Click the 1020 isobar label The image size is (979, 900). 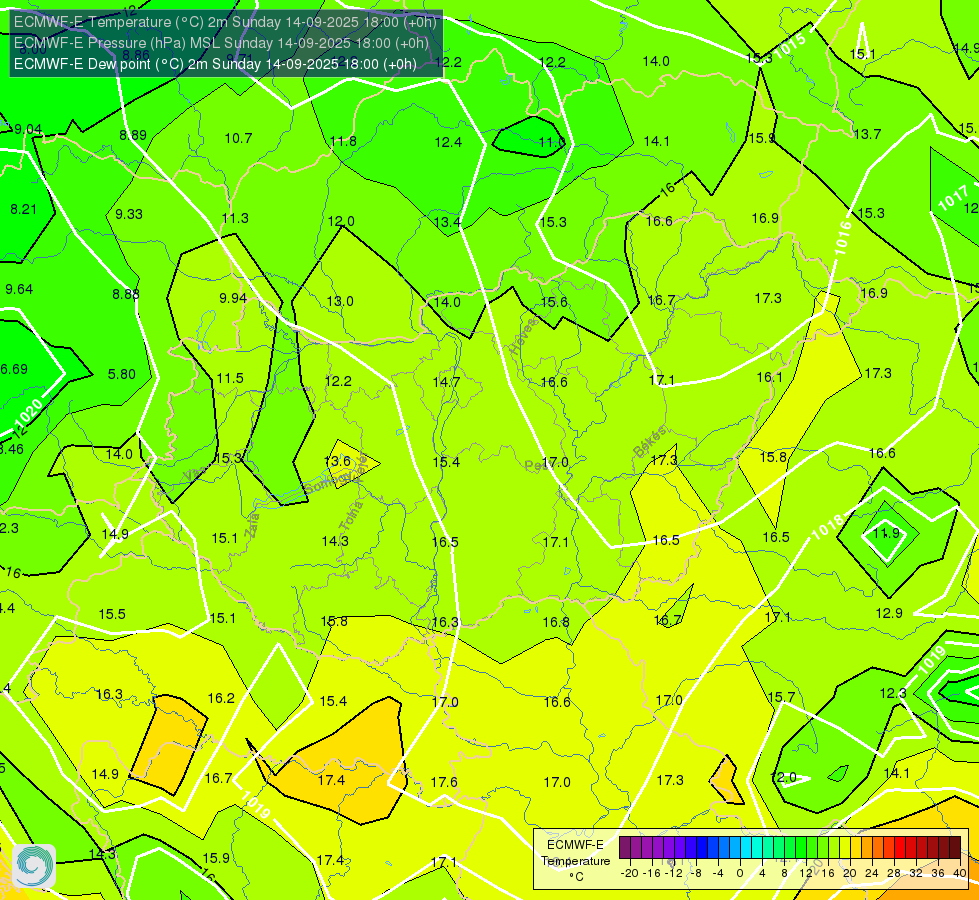click(28, 413)
